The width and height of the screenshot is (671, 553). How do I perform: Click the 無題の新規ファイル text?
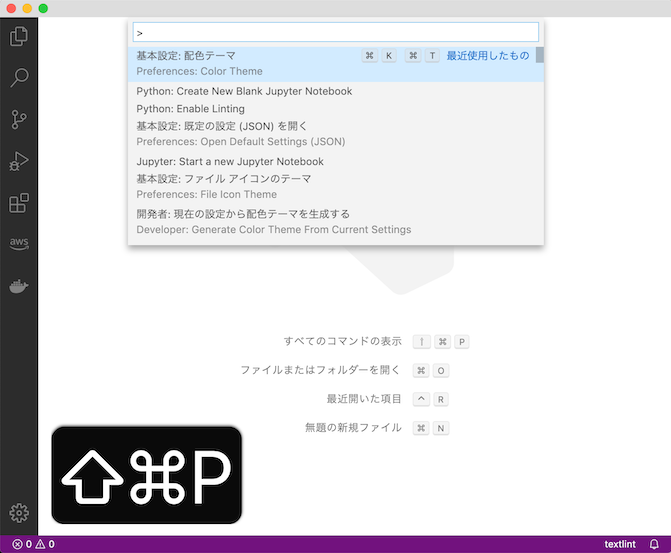coord(353,428)
